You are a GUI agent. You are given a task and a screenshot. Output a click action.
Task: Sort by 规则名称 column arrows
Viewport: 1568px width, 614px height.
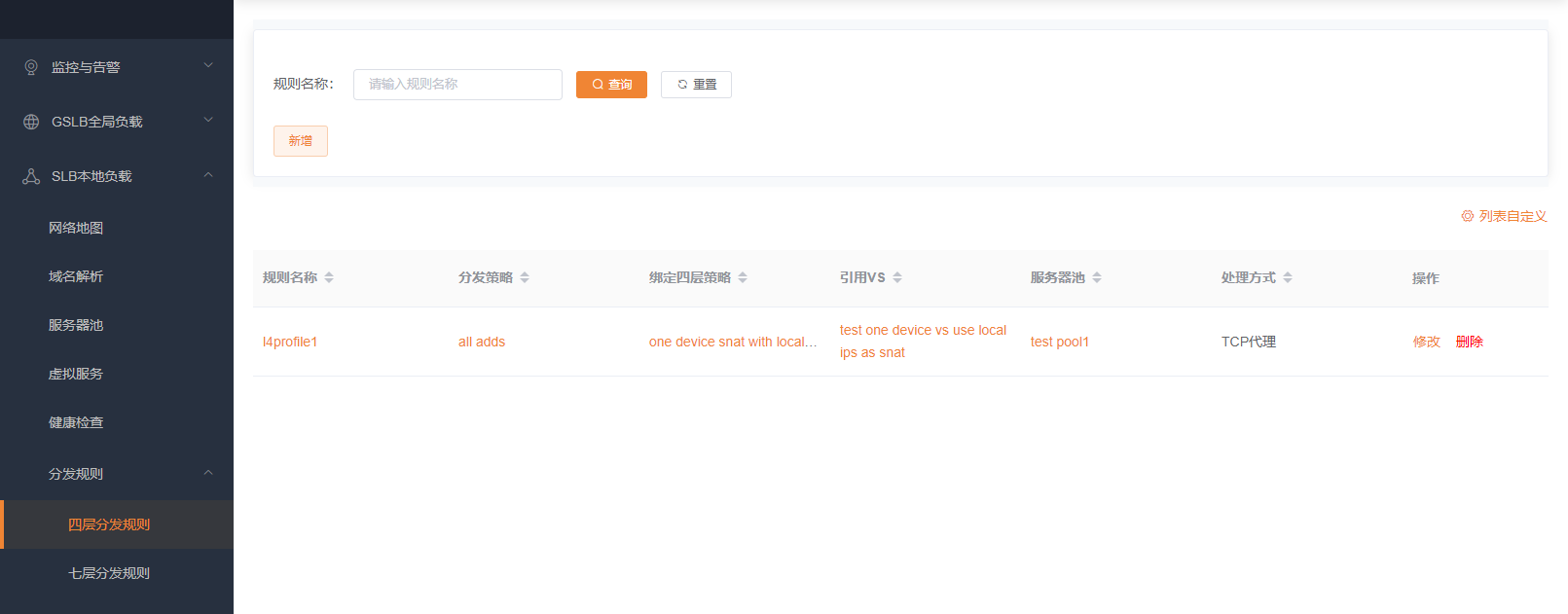pos(329,277)
